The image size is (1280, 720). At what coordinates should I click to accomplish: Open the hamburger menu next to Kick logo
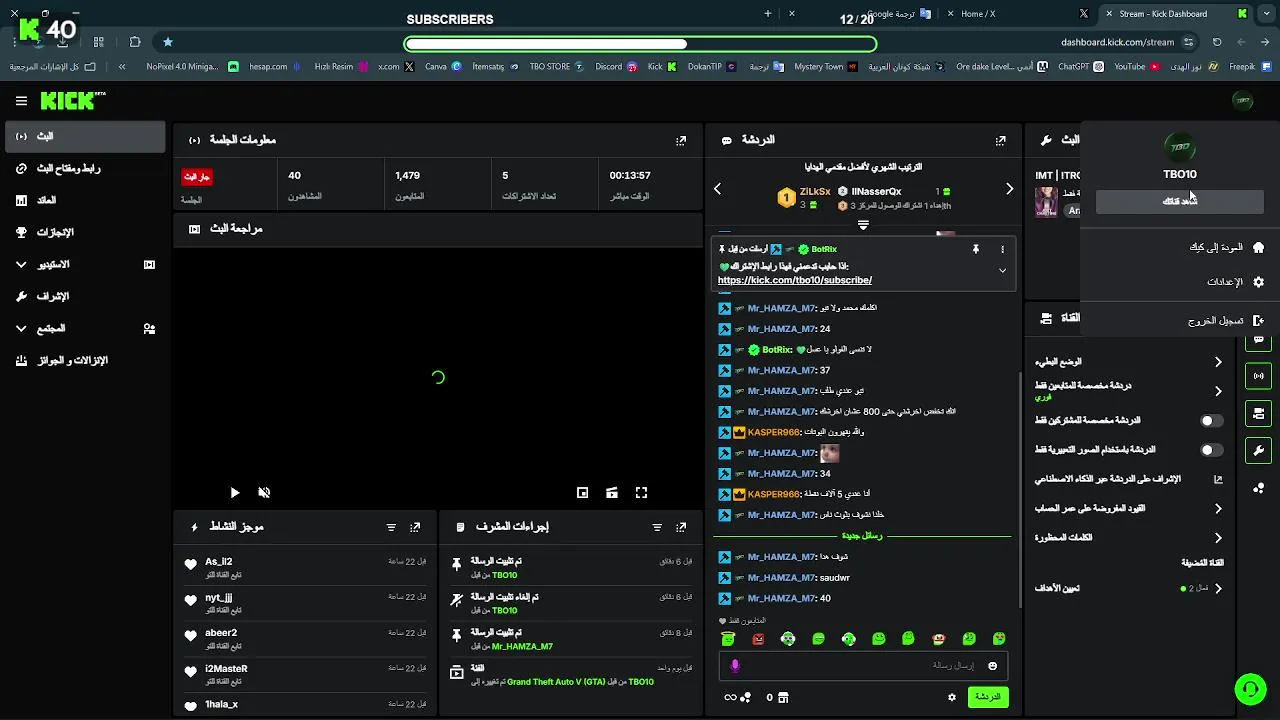(x=21, y=100)
